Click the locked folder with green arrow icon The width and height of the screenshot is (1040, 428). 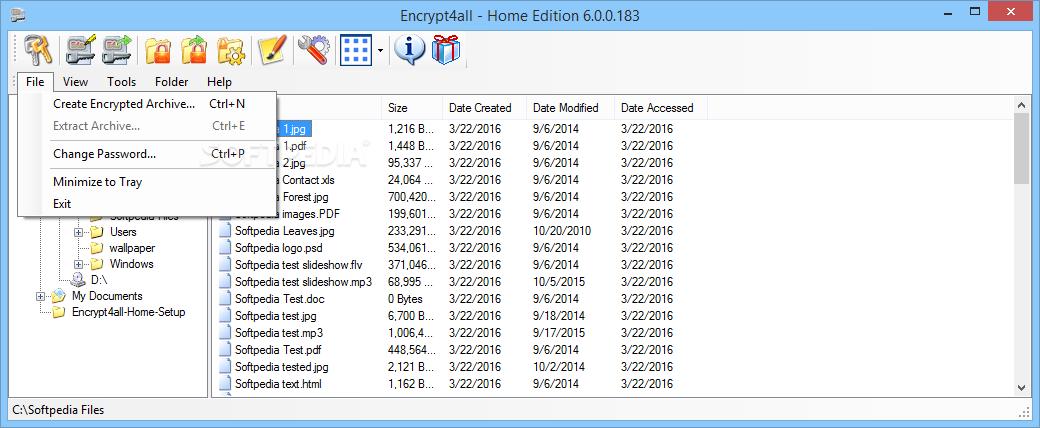[194, 50]
